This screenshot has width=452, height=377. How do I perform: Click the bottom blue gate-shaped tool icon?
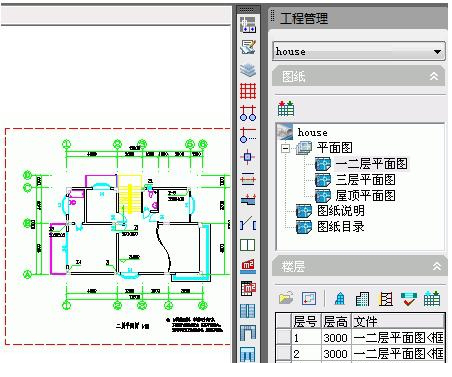click(x=248, y=354)
